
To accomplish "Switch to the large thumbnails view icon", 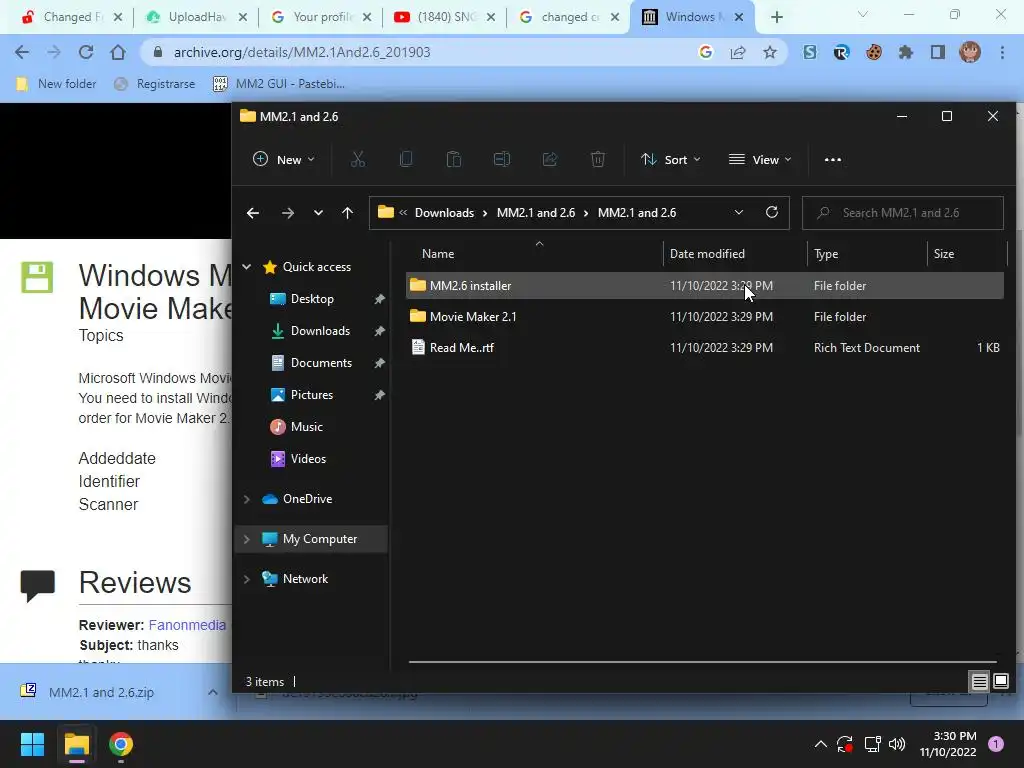I will click(x=1000, y=682).
